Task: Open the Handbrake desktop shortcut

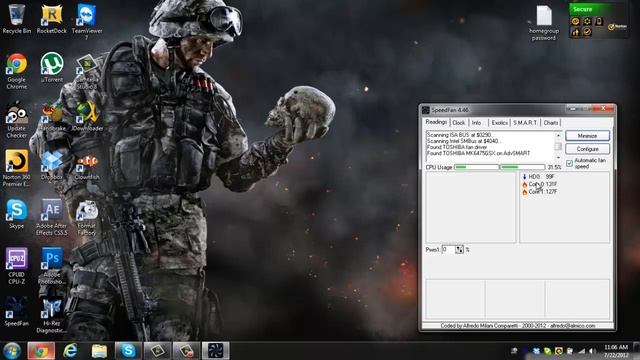Action: tap(52, 116)
